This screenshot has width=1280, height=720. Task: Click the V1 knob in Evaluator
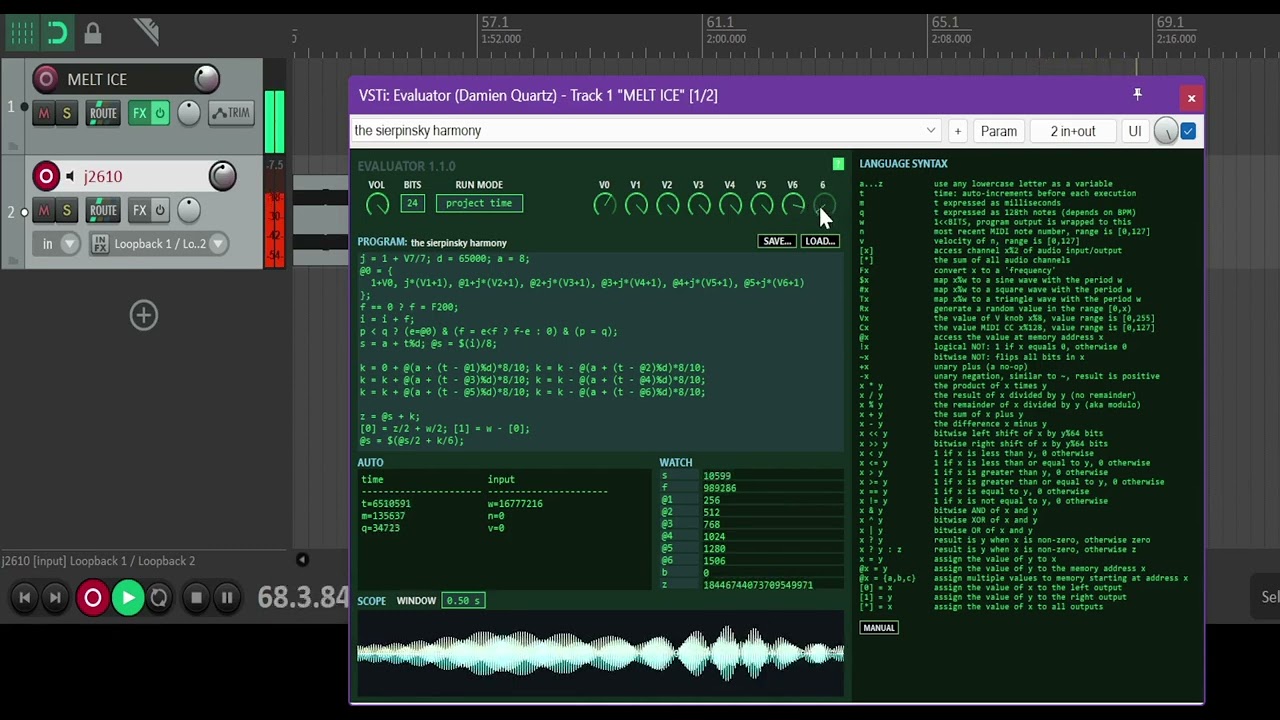635,205
